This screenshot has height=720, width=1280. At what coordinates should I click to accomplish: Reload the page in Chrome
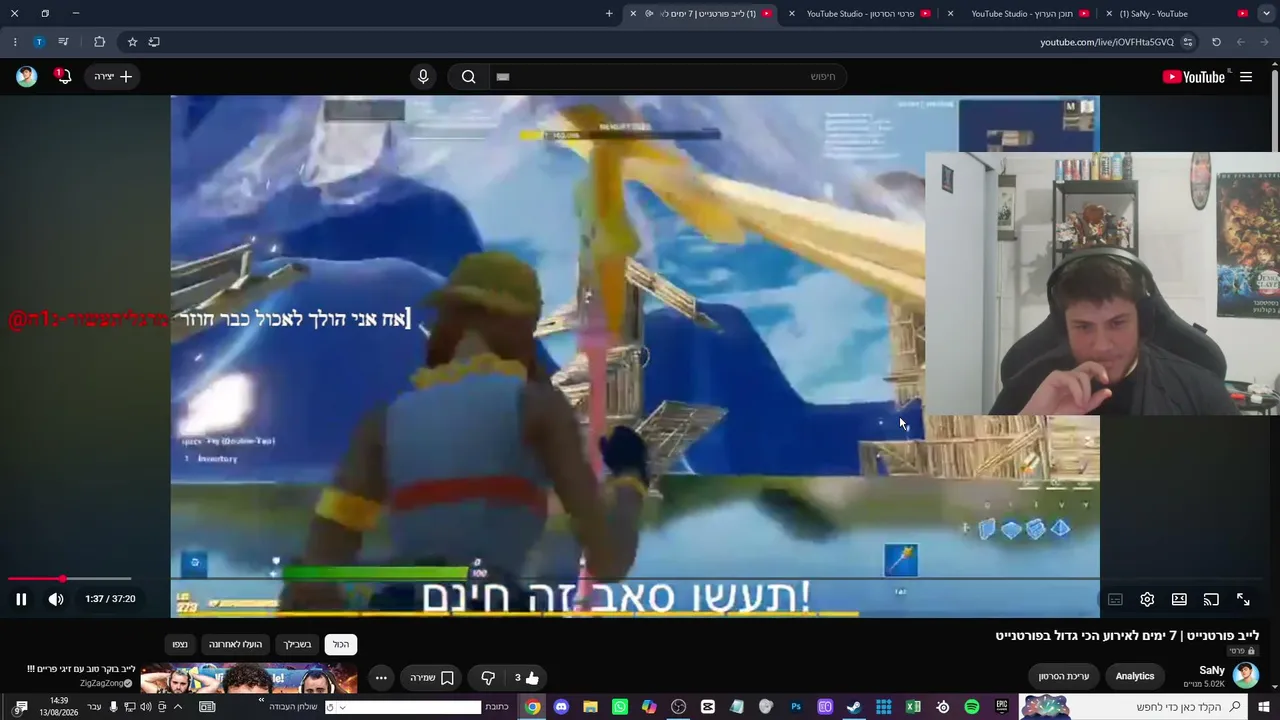point(1216,42)
